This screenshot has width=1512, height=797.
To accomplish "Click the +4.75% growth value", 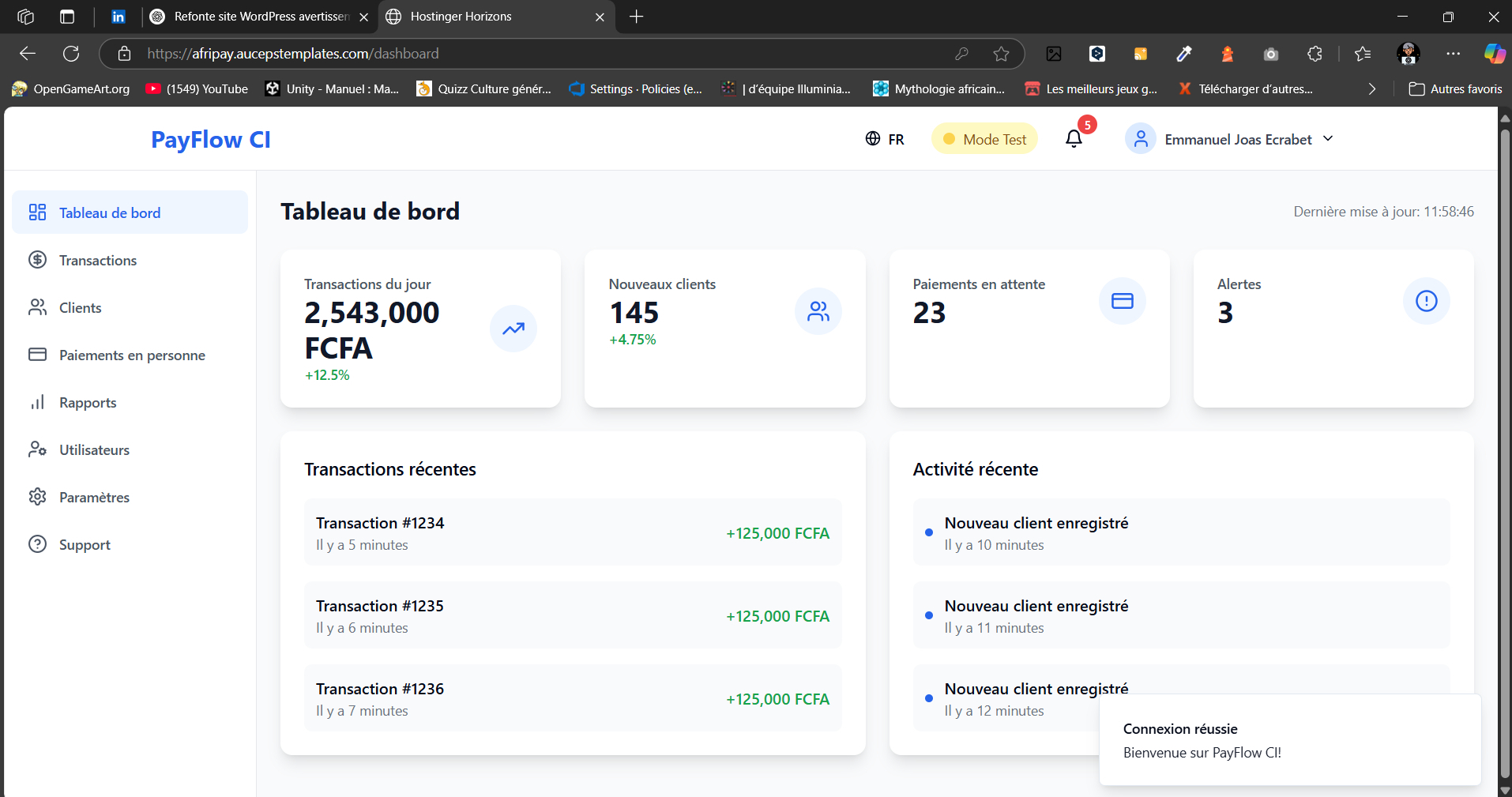I will click(x=633, y=340).
